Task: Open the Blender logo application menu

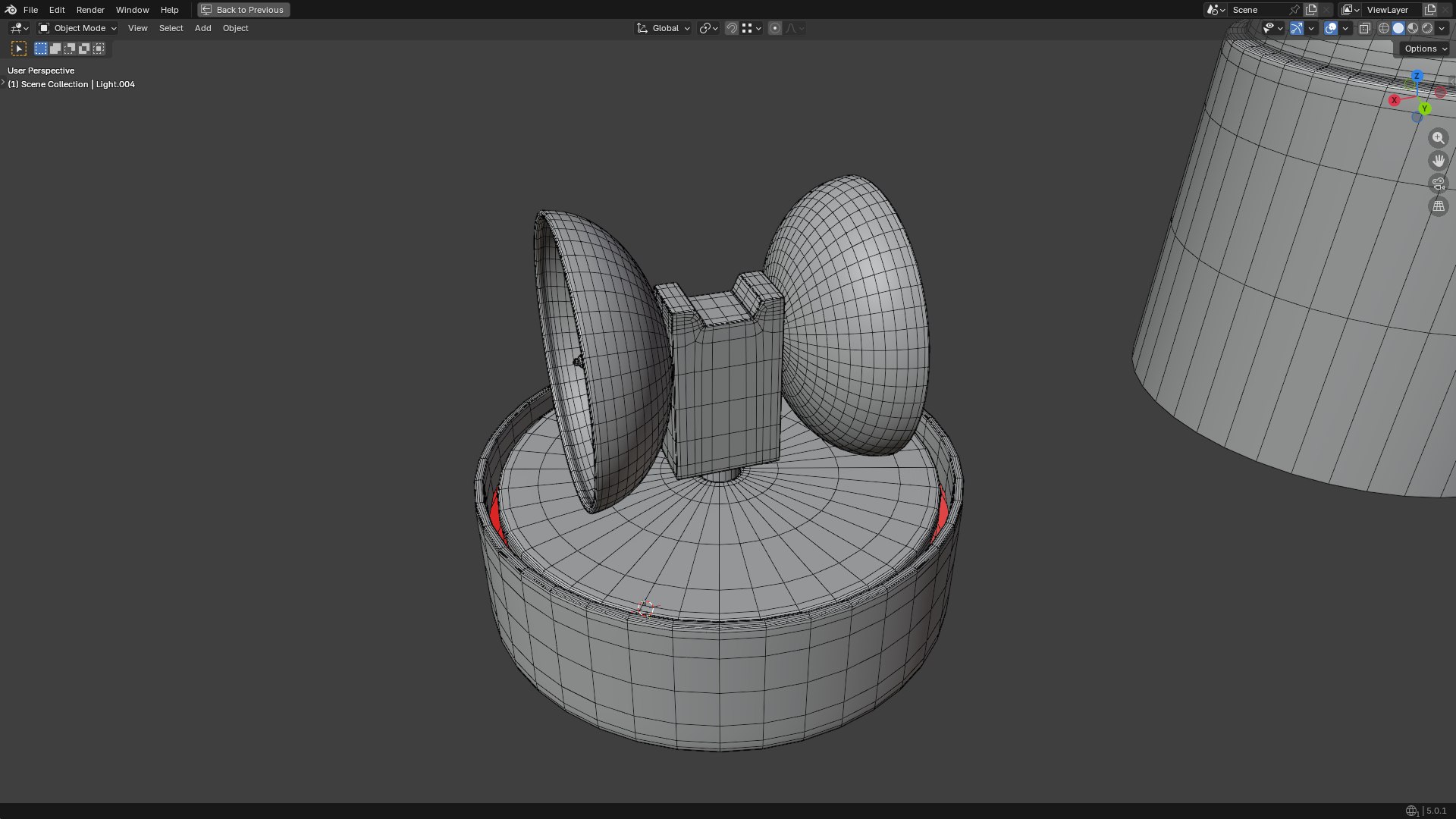Action: coord(11,10)
